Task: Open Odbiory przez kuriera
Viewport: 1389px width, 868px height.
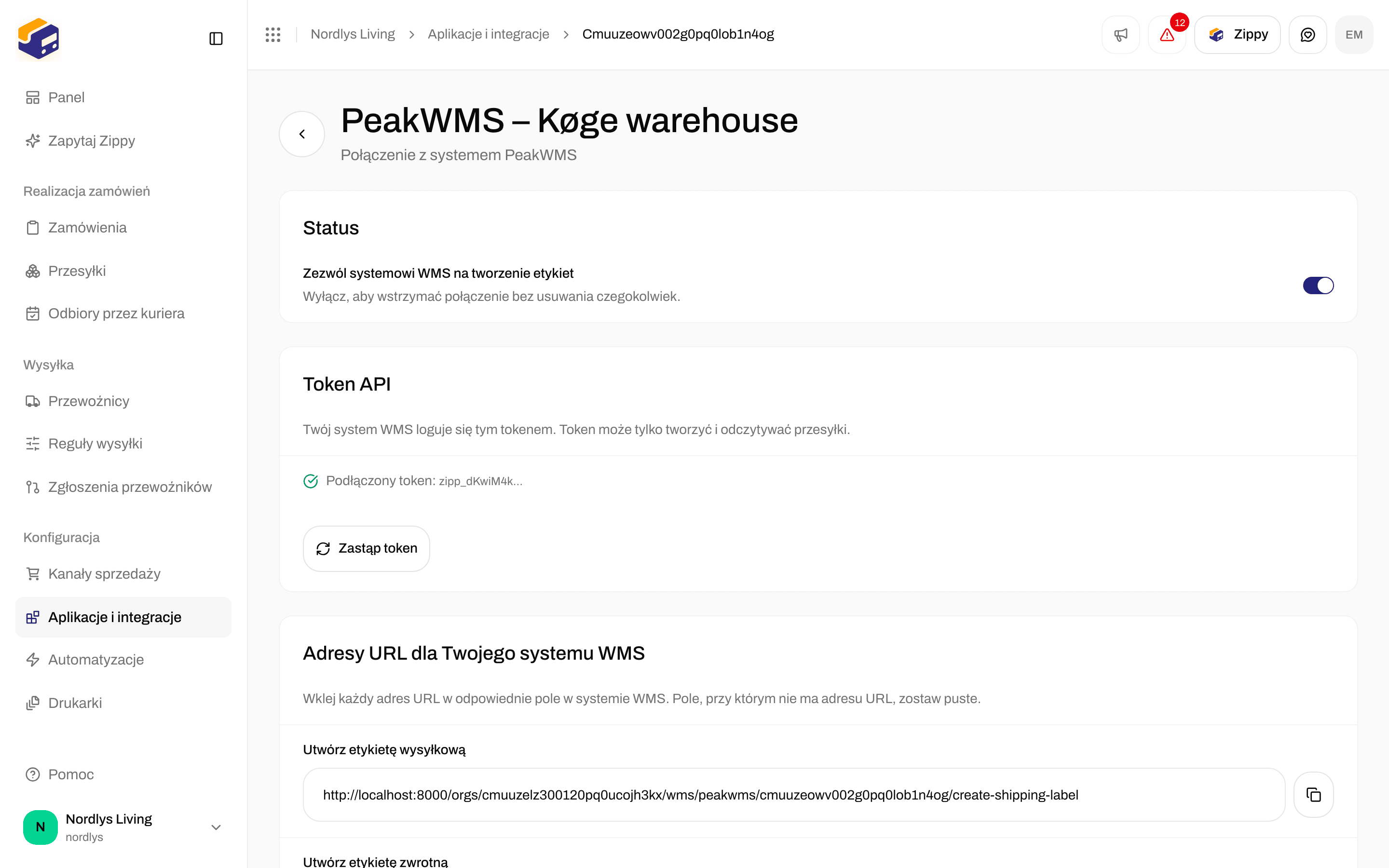Action: click(123, 313)
